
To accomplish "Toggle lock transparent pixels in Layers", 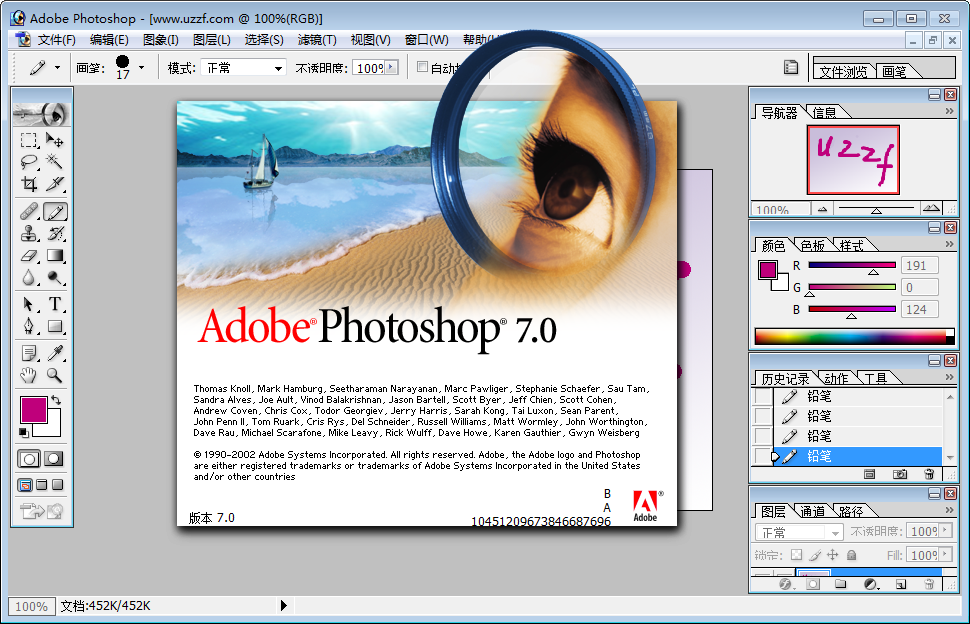I will (x=796, y=555).
